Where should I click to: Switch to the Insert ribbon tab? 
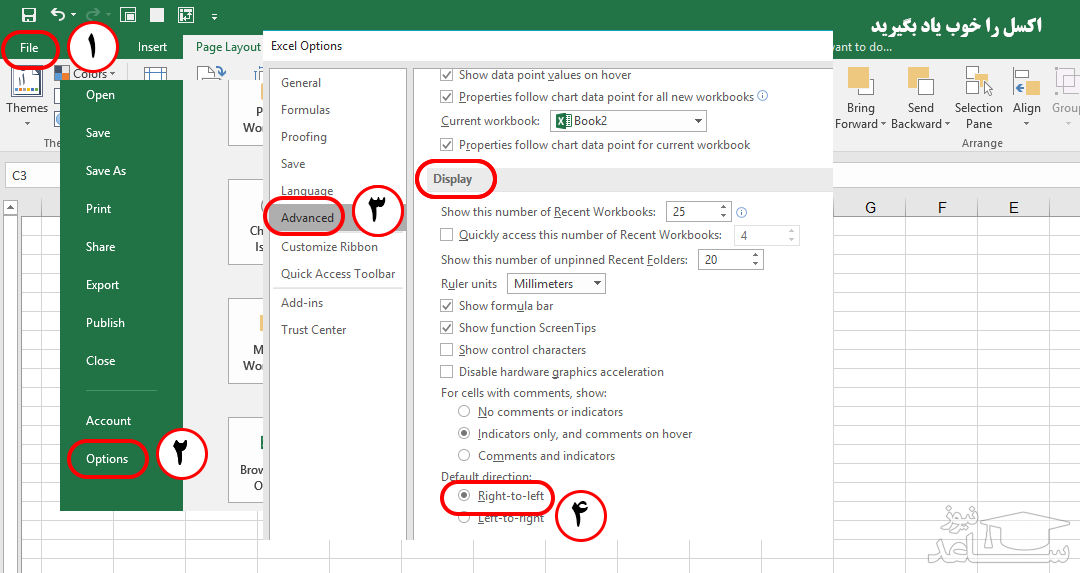pyautogui.click(x=152, y=47)
